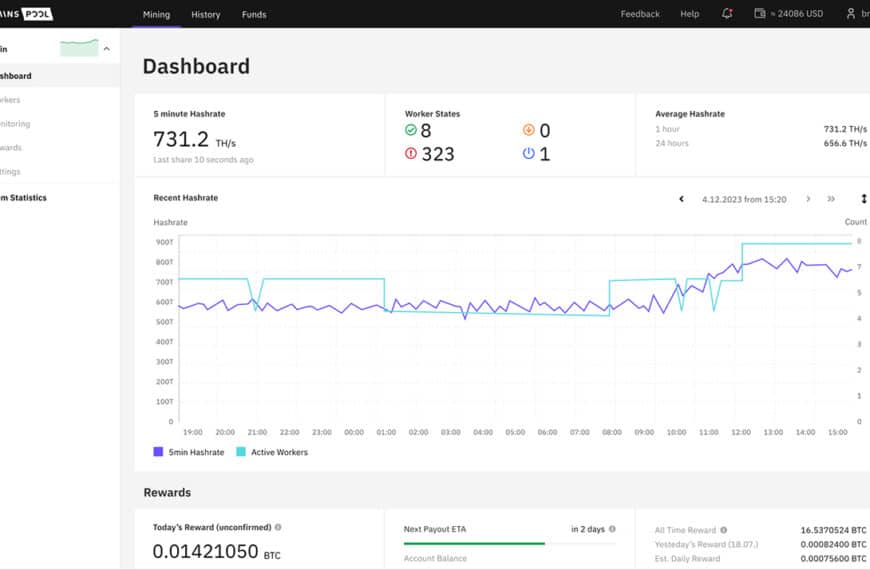The image size is (870, 570).
Task: Click the blue powered-off workers icon
Action: tap(529, 154)
